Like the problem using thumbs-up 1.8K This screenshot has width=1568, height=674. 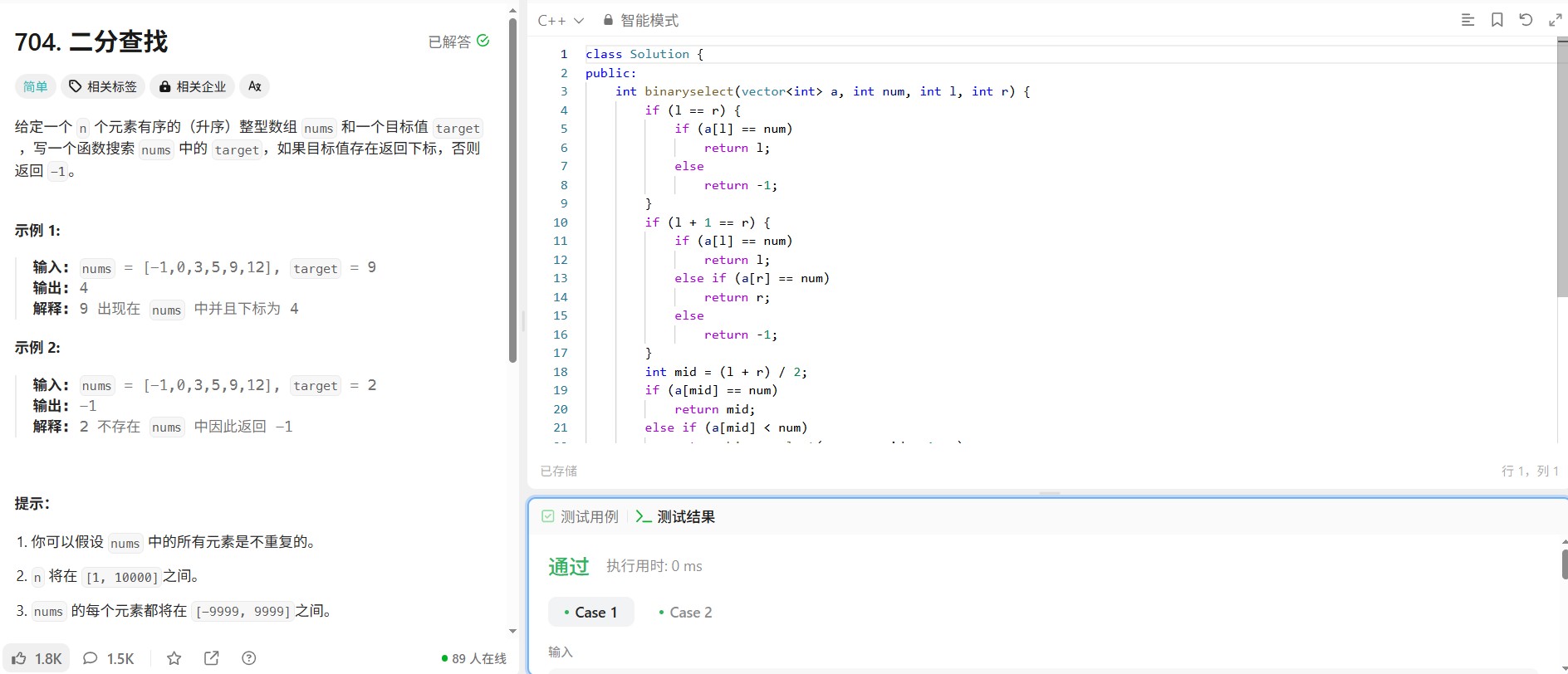click(37, 658)
